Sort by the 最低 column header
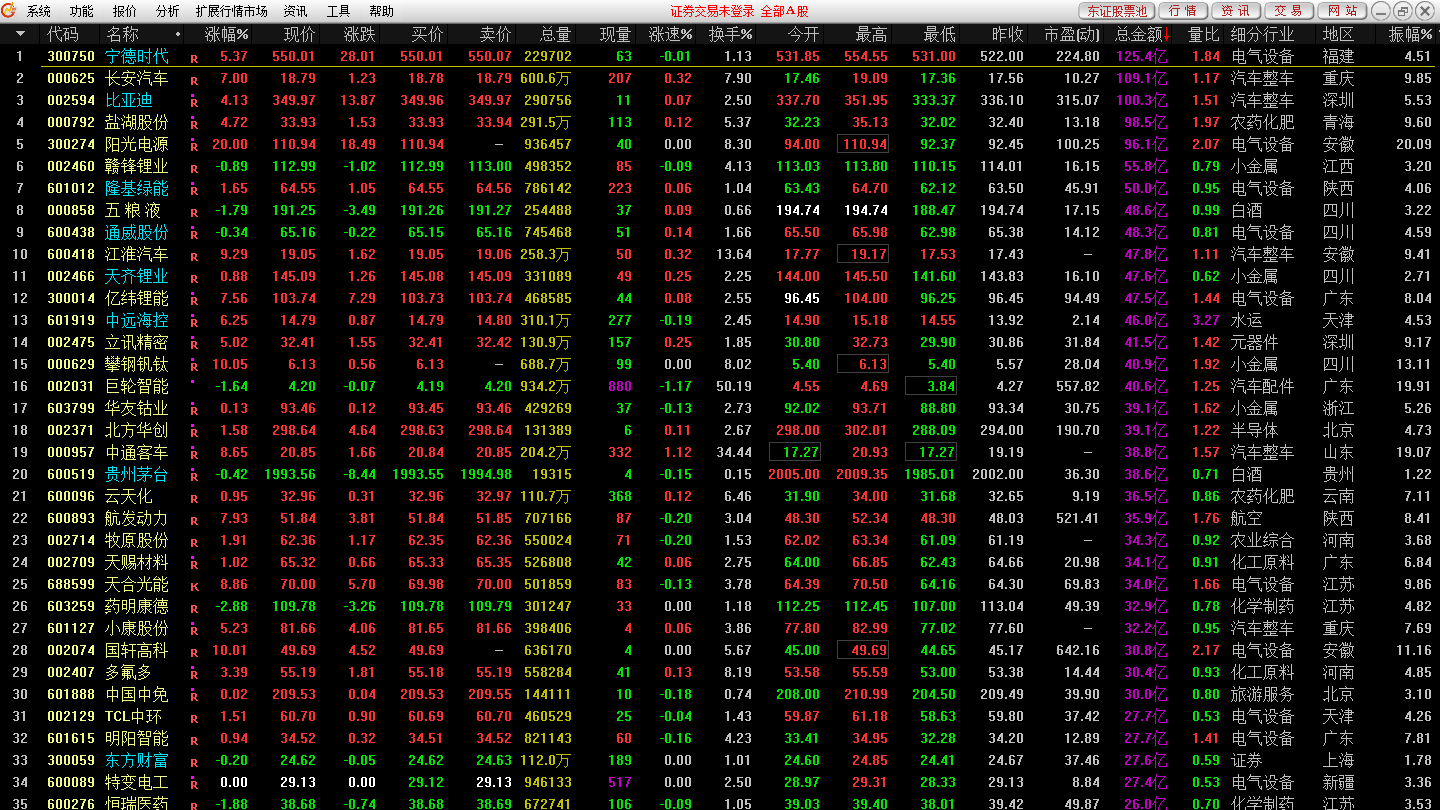The height and width of the screenshot is (810, 1440). 939,34
